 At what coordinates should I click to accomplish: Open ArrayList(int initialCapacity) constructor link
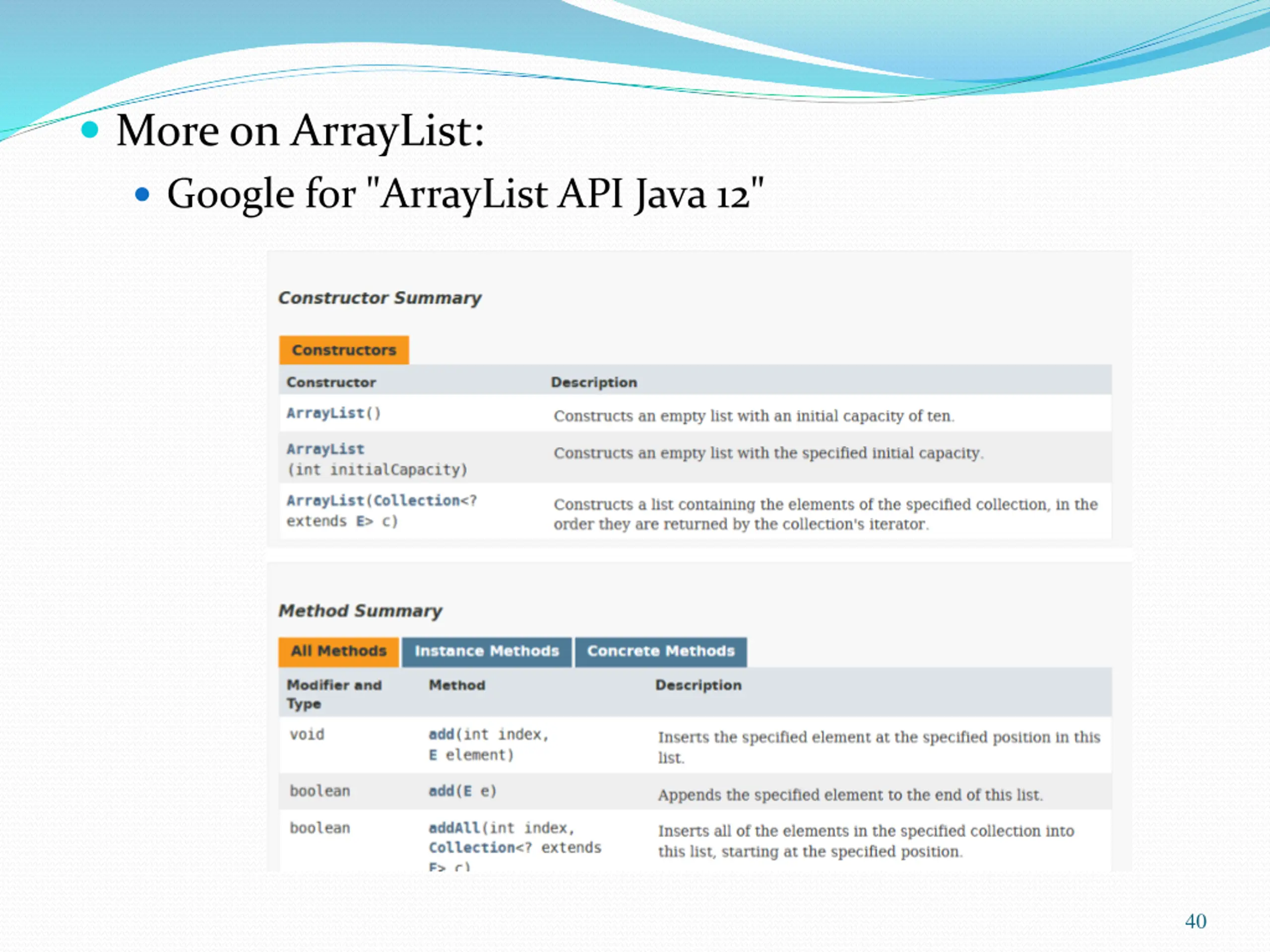(325, 449)
